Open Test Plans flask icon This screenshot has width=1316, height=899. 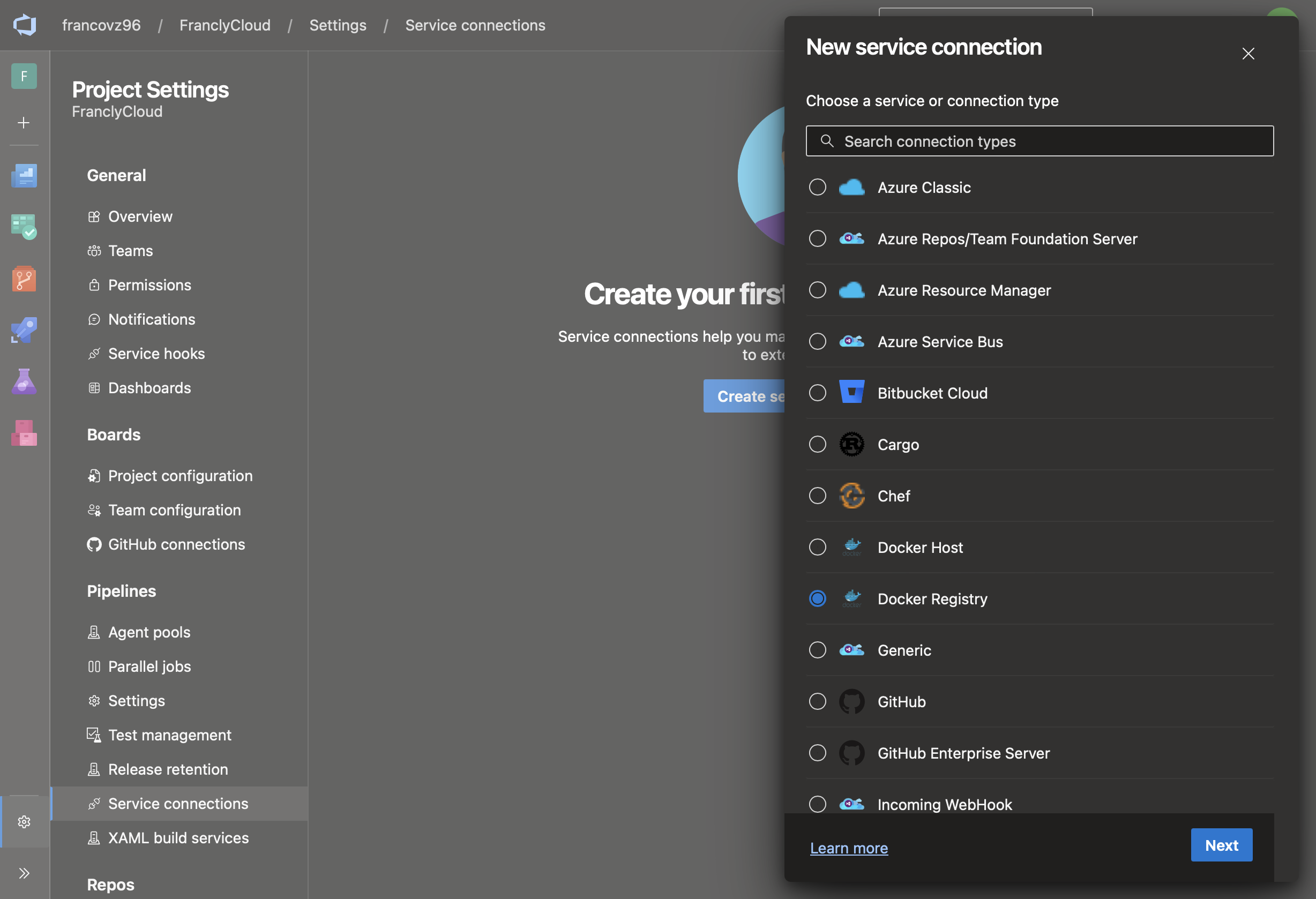(x=24, y=381)
